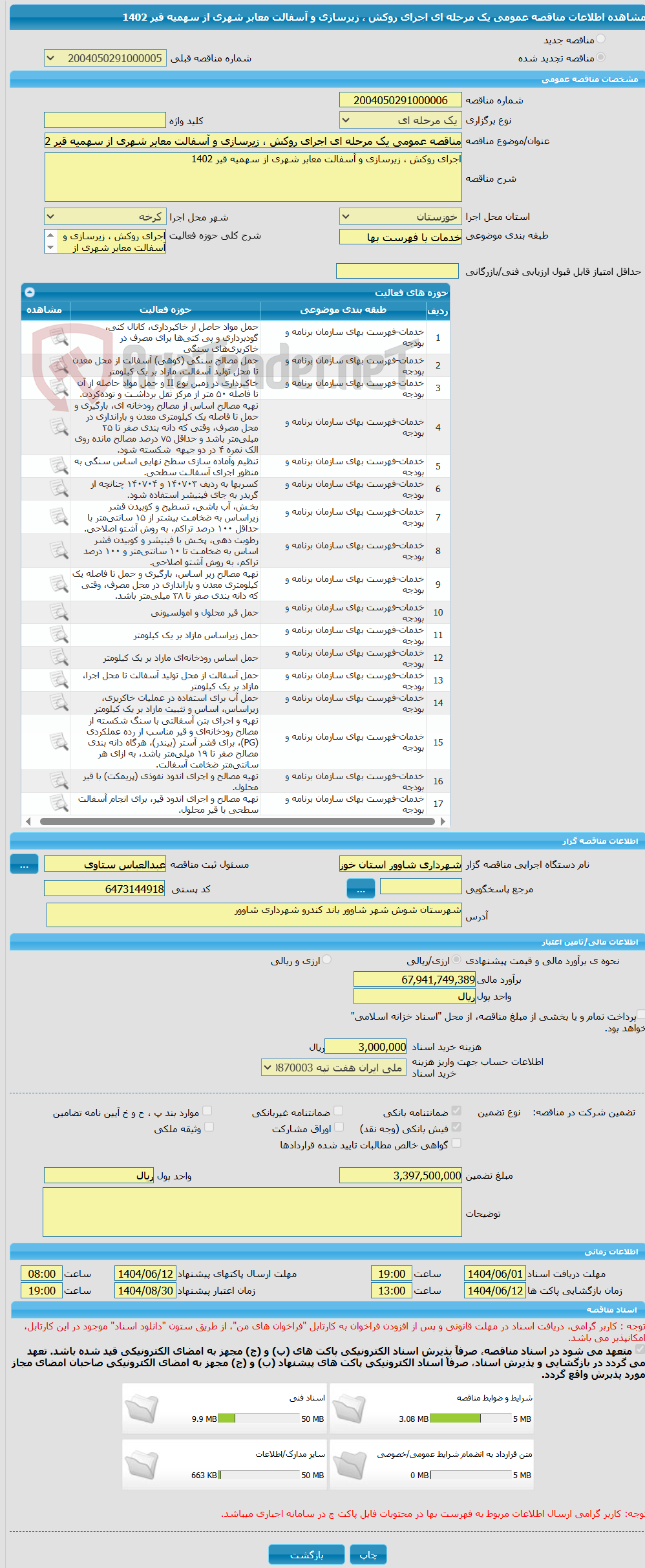This screenshot has width=645, height=1568.
Task: View details icon for activity row 5
Action: 59,466
